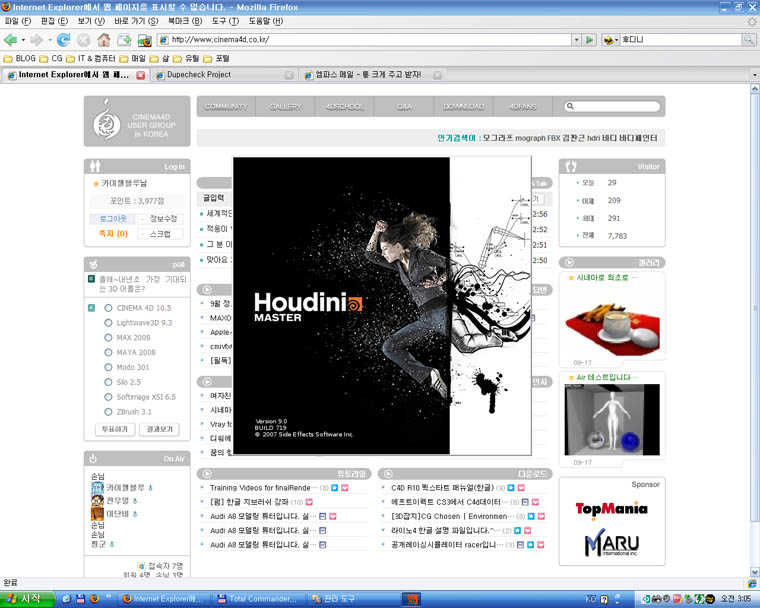
Task: Click the Stop loading icon
Action: point(84,40)
